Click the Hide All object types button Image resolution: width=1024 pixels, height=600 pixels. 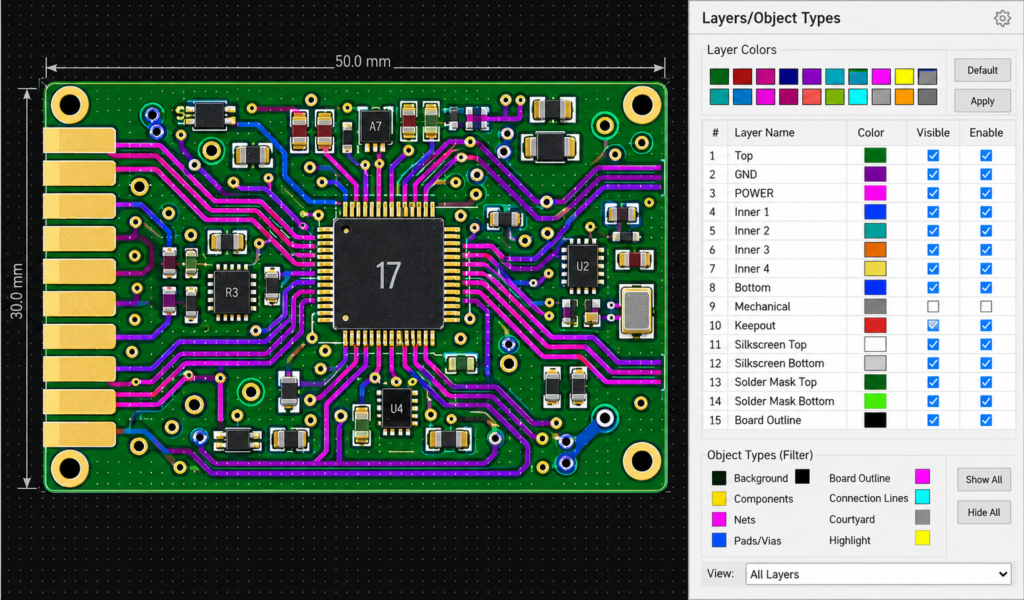[x=984, y=513]
